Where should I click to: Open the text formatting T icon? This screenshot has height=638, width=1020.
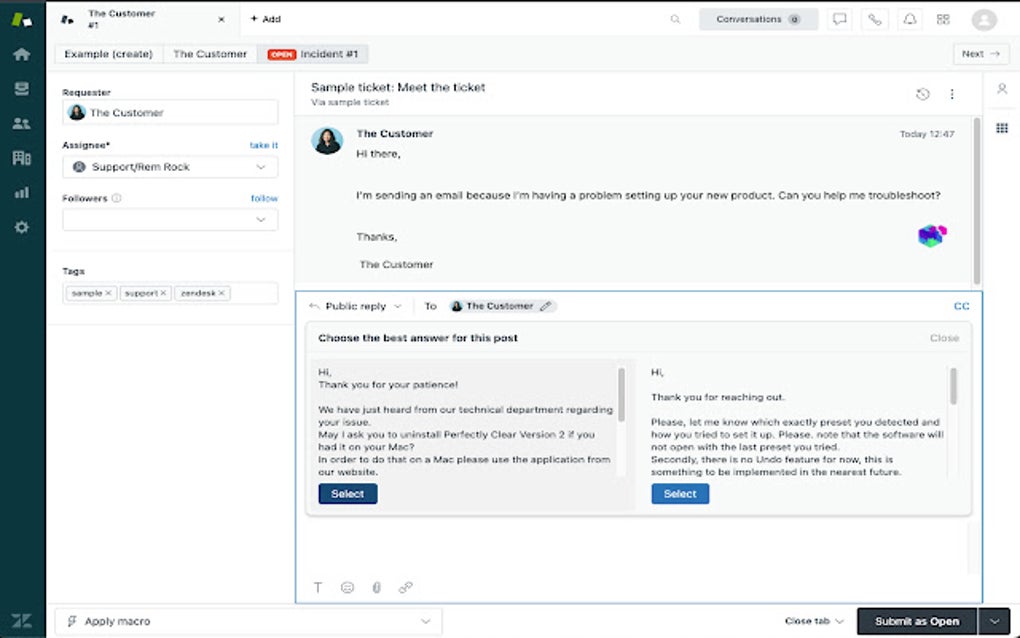tap(318, 587)
